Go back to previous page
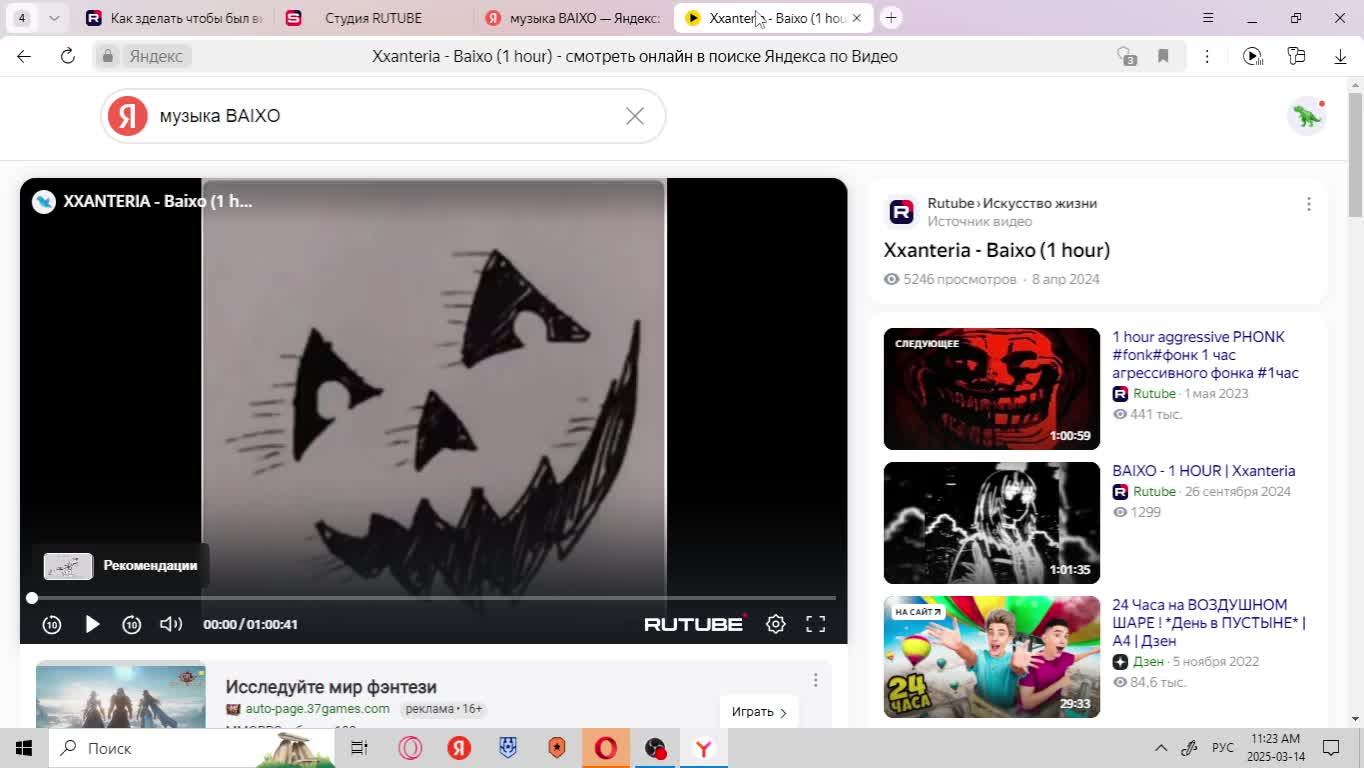 pyautogui.click(x=24, y=56)
